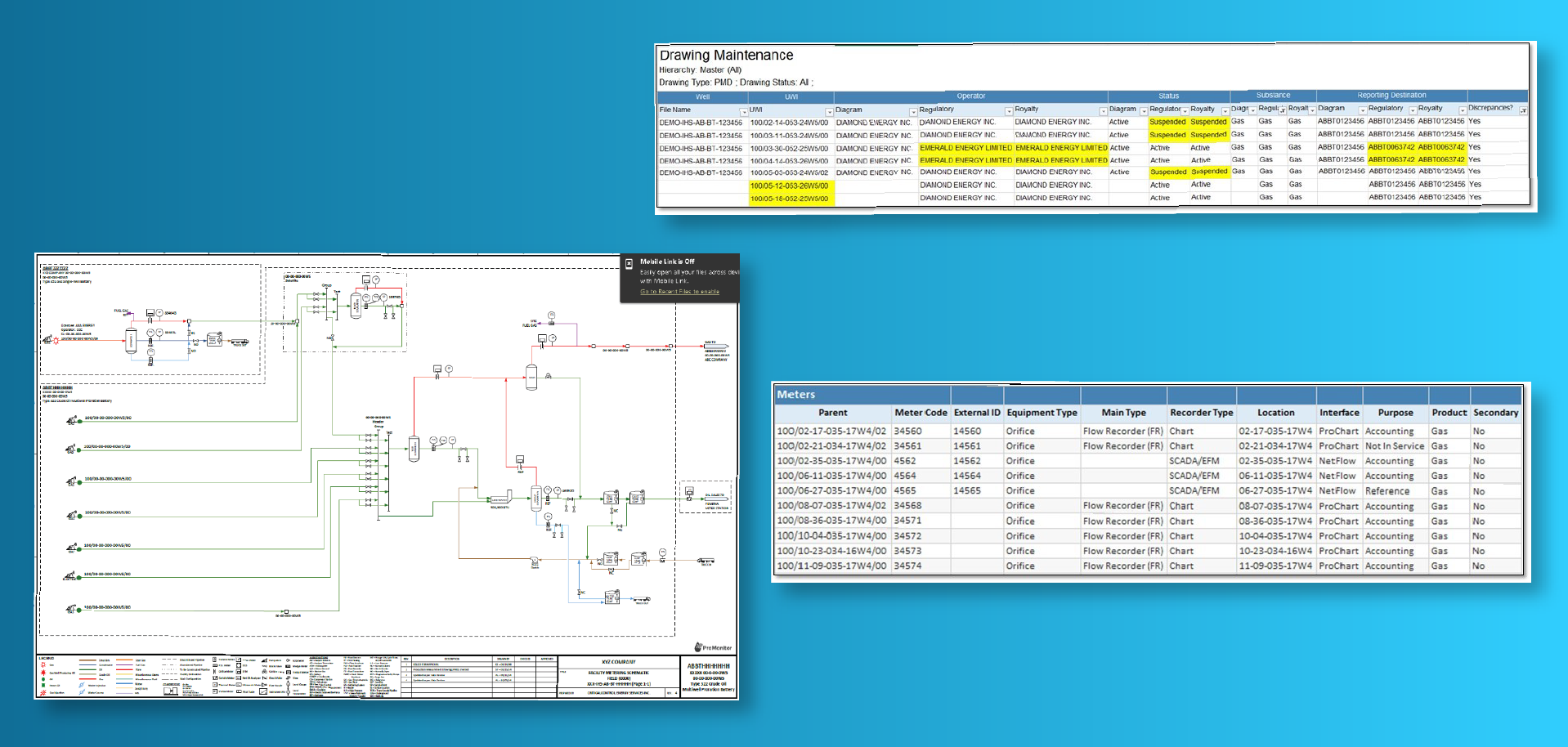This screenshot has width=1568, height=747.
Task: Sort by External ID column in Meters
Action: (x=977, y=413)
